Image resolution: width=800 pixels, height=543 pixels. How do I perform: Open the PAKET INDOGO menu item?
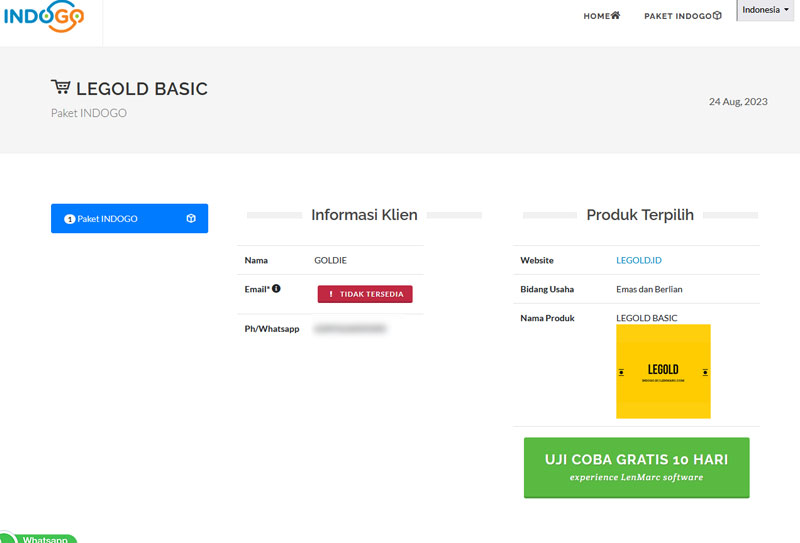[683, 16]
